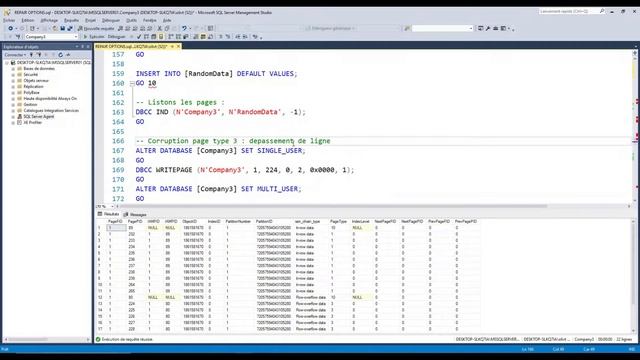Open the Fichier menu

[9, 20]
